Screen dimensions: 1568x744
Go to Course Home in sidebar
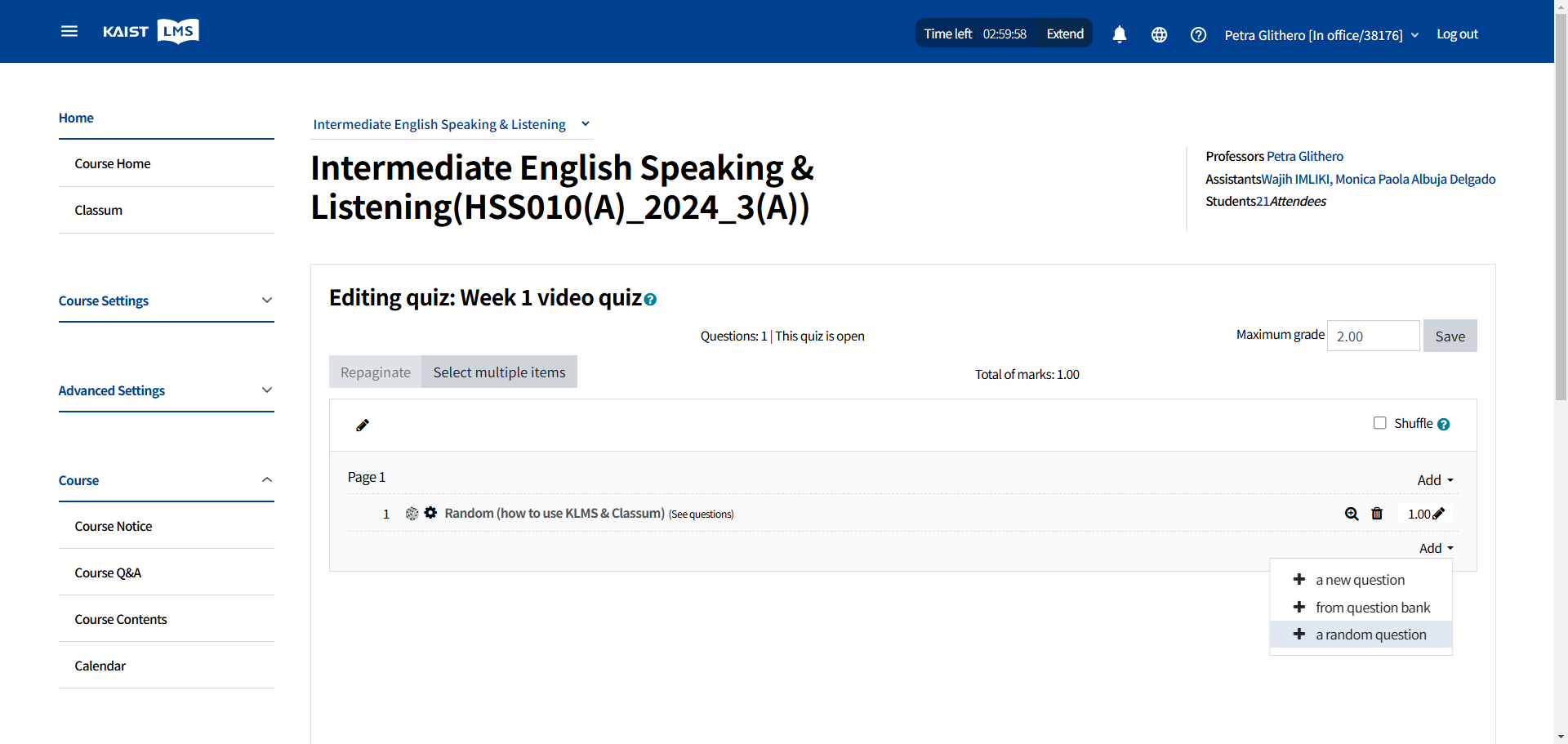[x=113, y=163]
